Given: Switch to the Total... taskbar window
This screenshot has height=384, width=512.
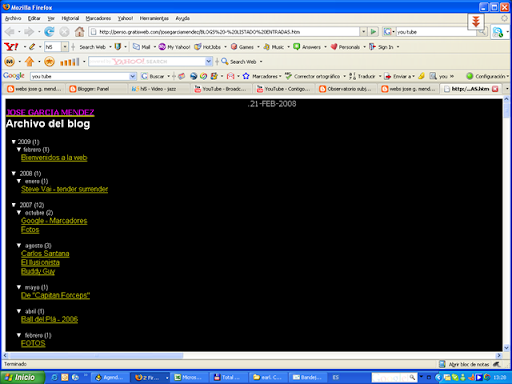Looking at the screenshot, I should pos(229,377).
